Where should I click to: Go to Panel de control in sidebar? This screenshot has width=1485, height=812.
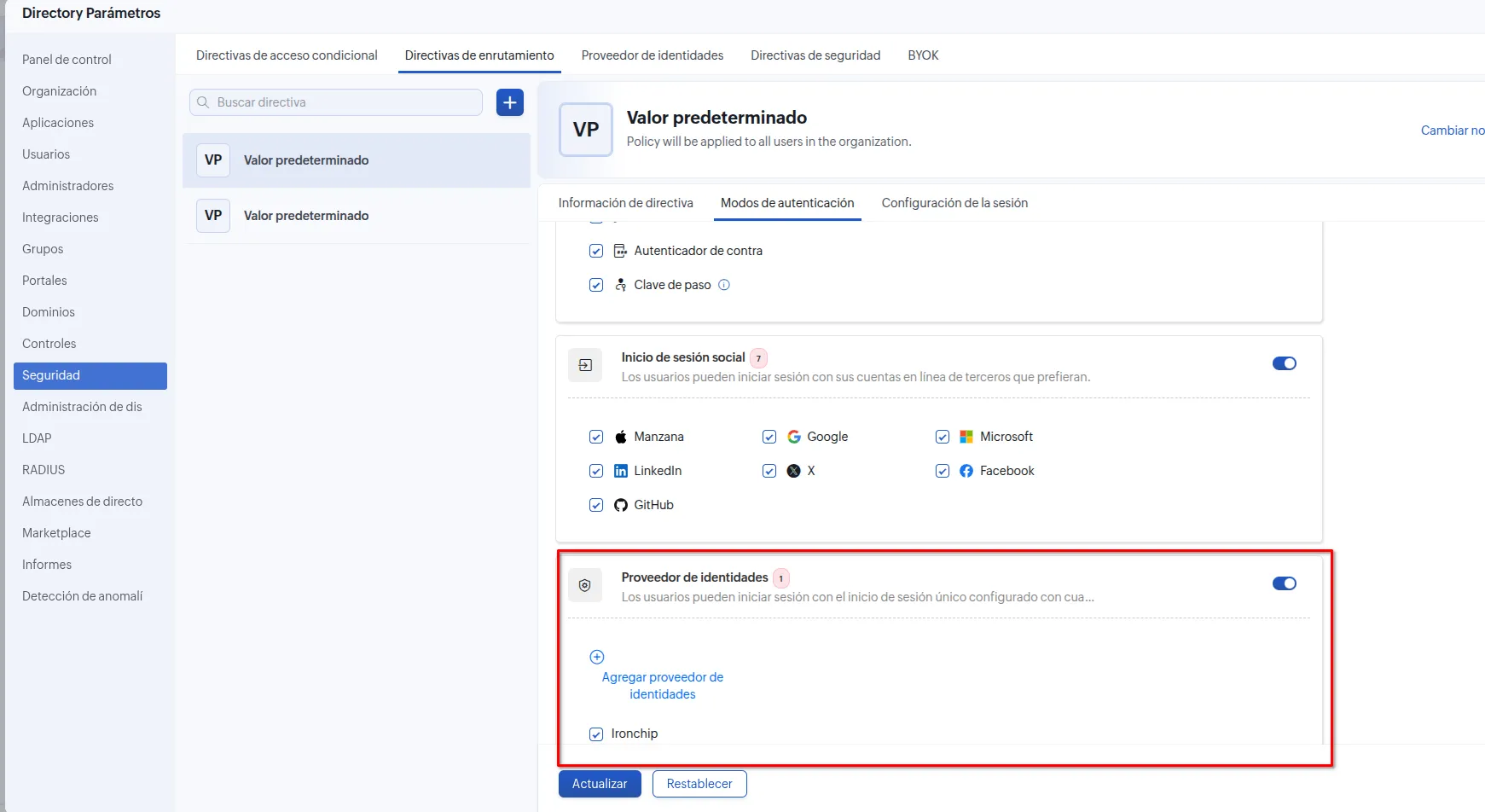coord(67,60)
